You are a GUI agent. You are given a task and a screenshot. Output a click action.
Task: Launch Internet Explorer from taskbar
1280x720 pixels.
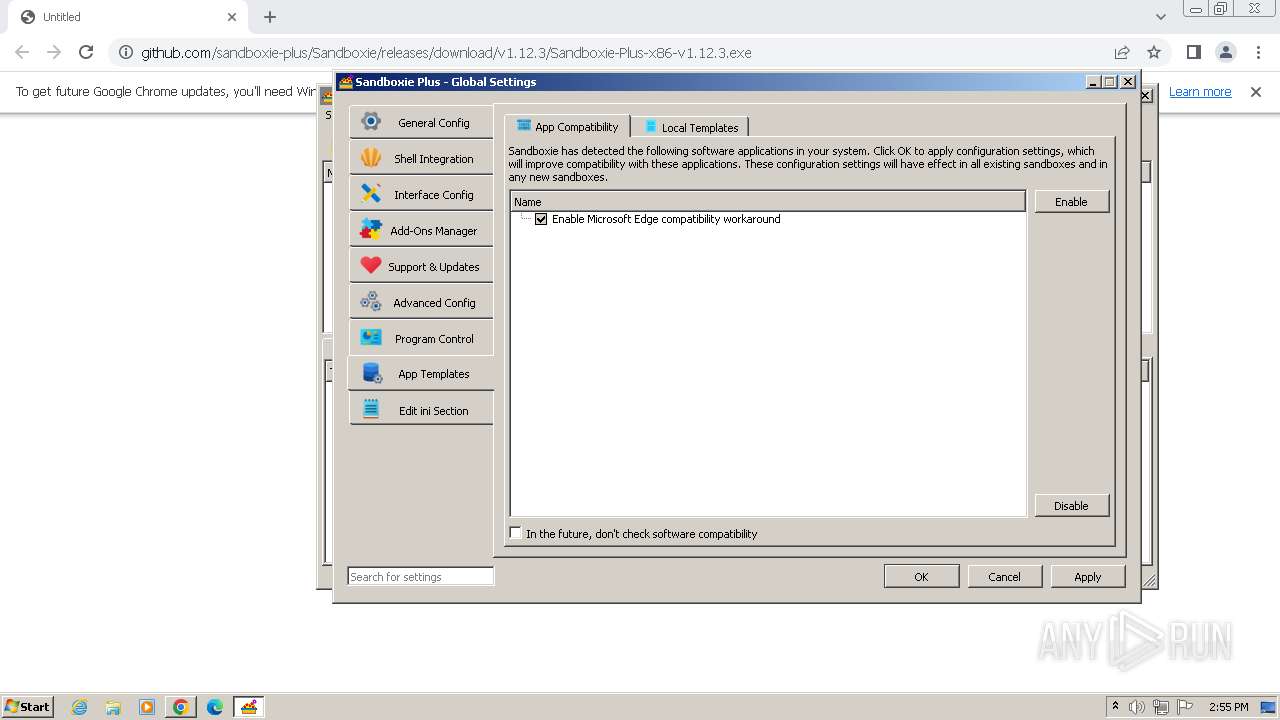click(x=79, y=707)
